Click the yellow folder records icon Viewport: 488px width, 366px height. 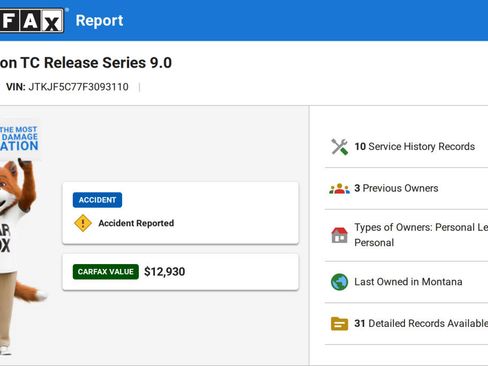(x=339, y=324)
